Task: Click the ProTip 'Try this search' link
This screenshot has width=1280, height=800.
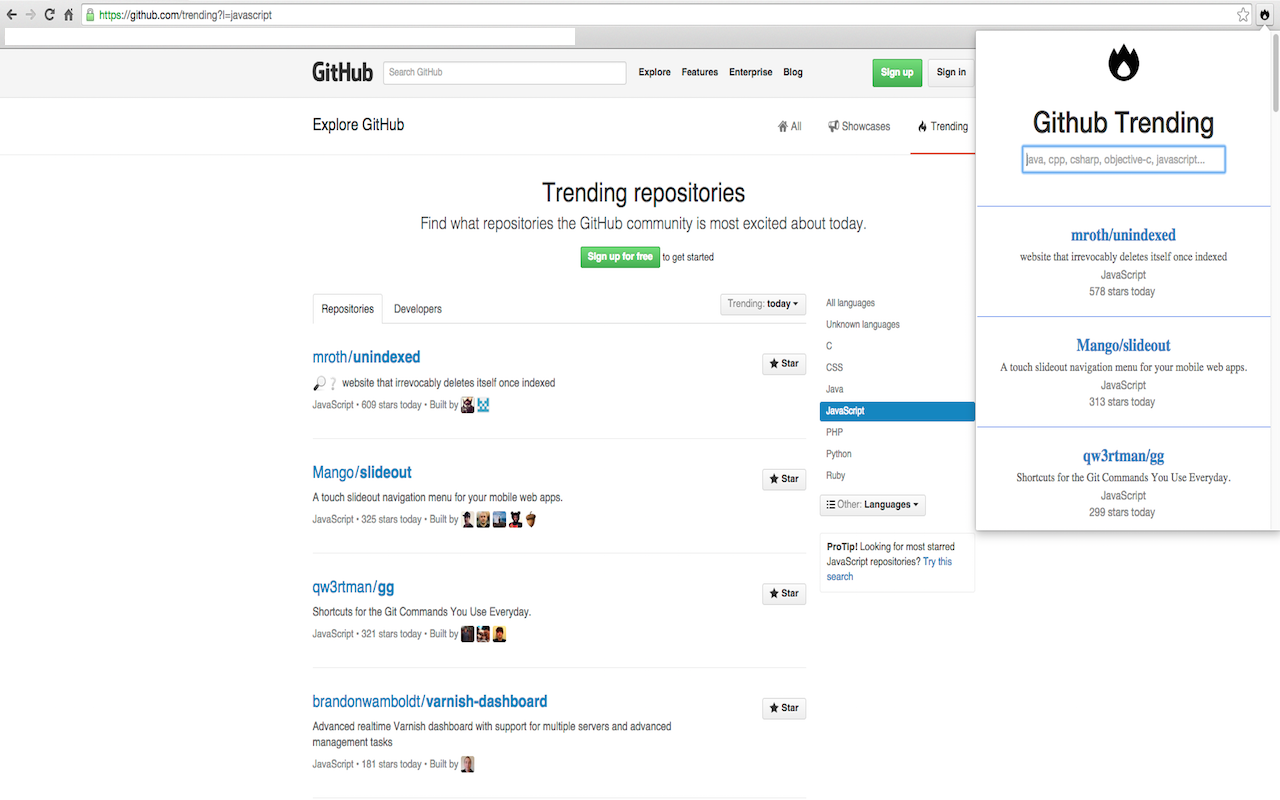Action: click(890, 569)
